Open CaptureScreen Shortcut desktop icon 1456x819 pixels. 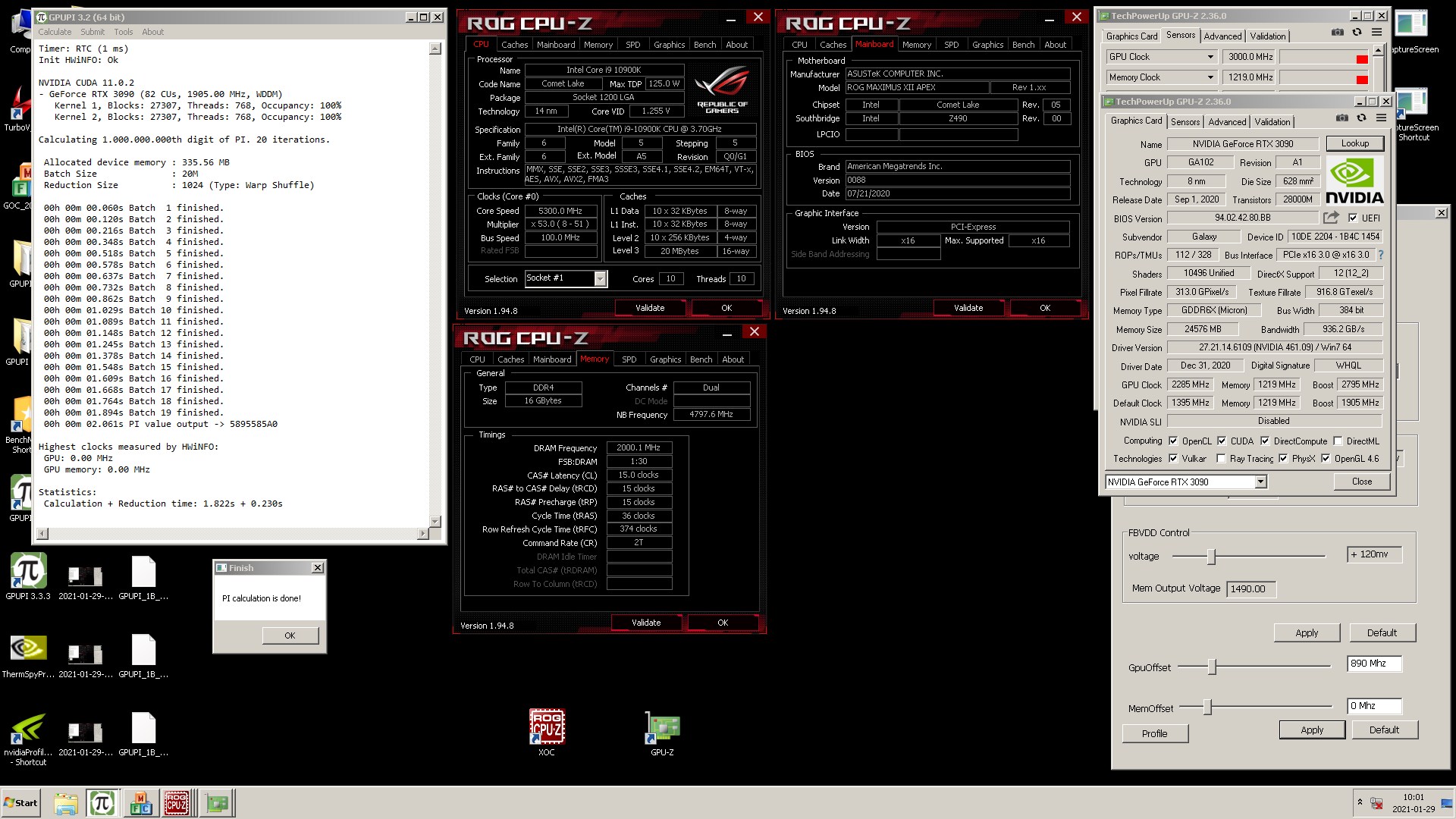pyautogui.click(x=1414, y=115)
